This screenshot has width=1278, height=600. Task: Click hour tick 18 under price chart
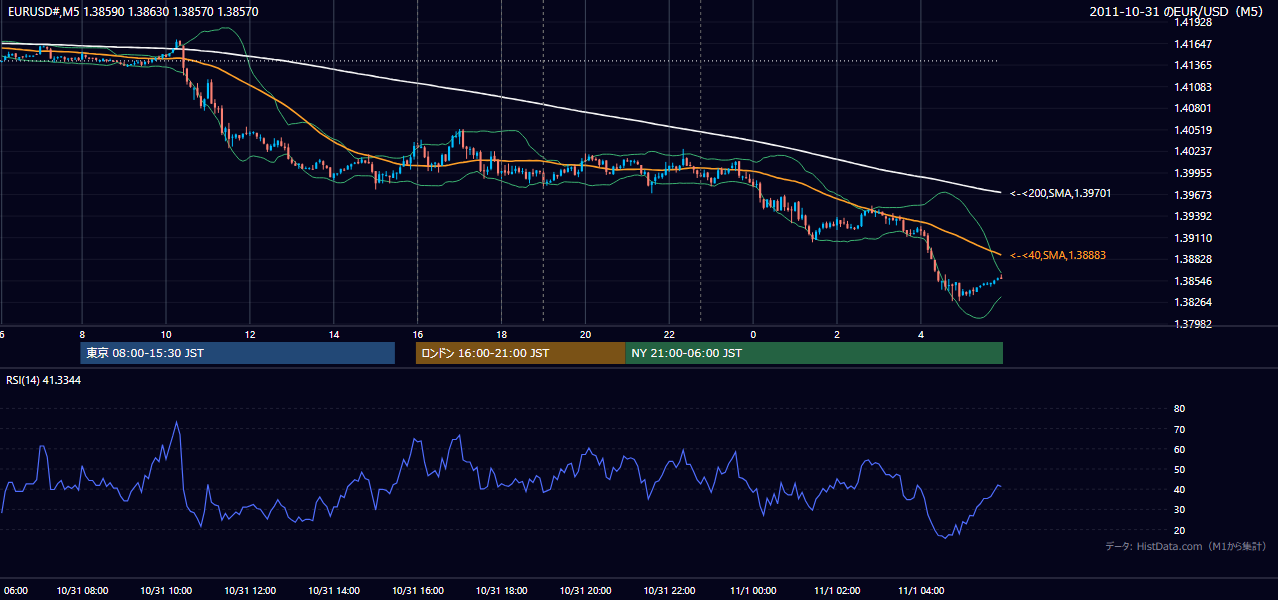tap(502, 334)
